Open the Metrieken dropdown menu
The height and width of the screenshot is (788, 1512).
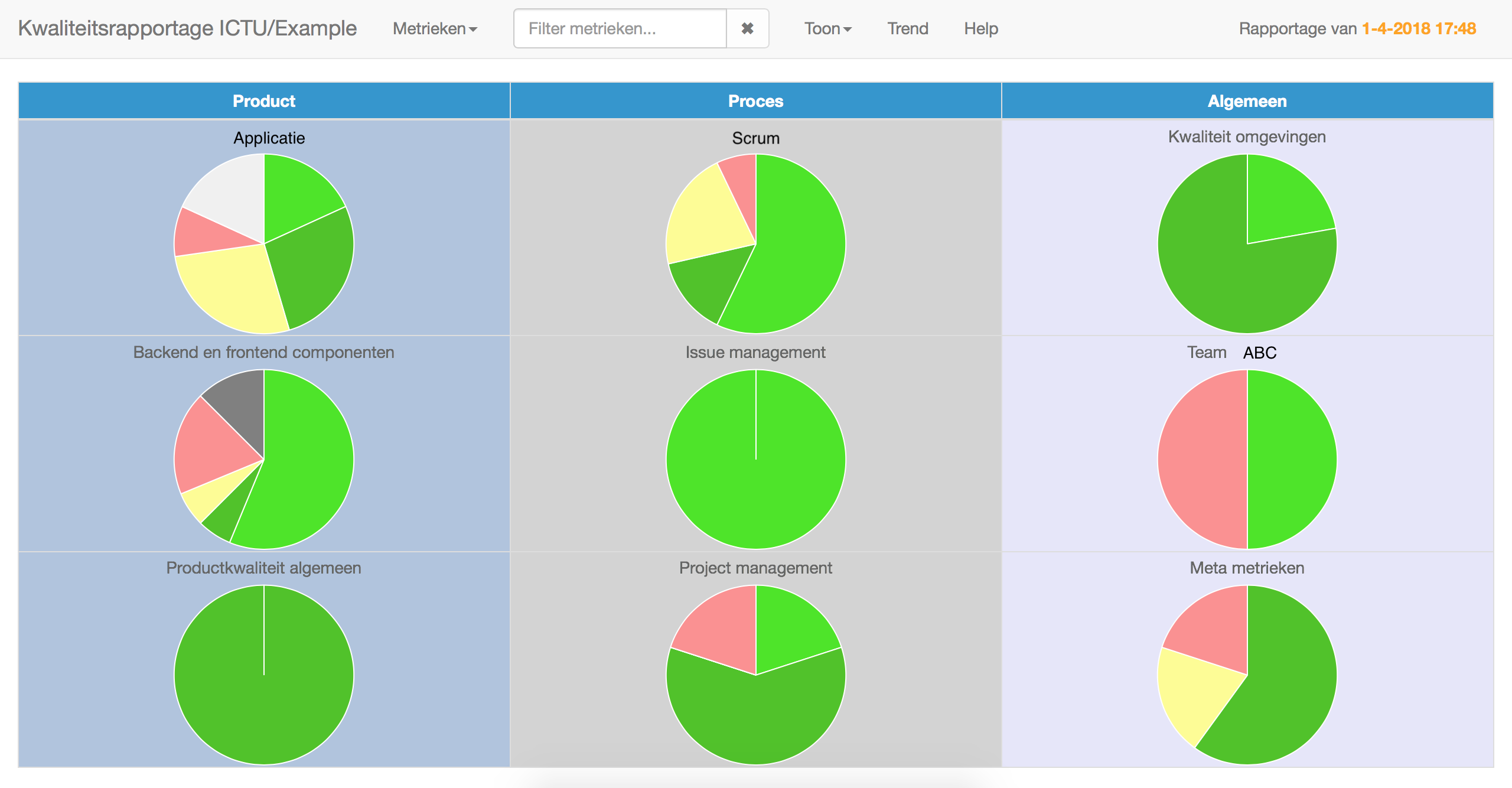pyautogui.click(x=435, y=28)
